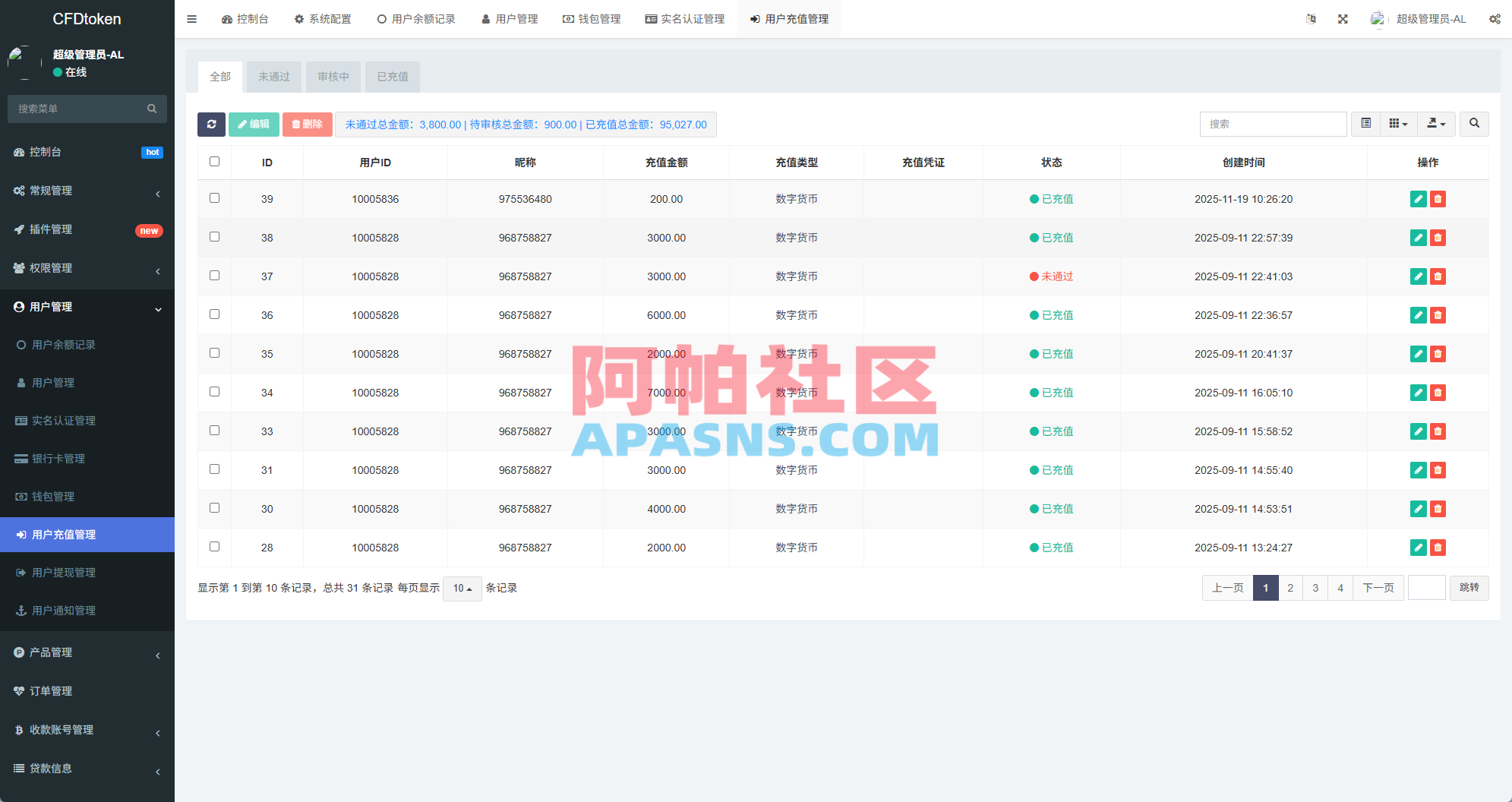Click the magnifier search button beside export
1512x802 pixels.
click(1474, 124)
